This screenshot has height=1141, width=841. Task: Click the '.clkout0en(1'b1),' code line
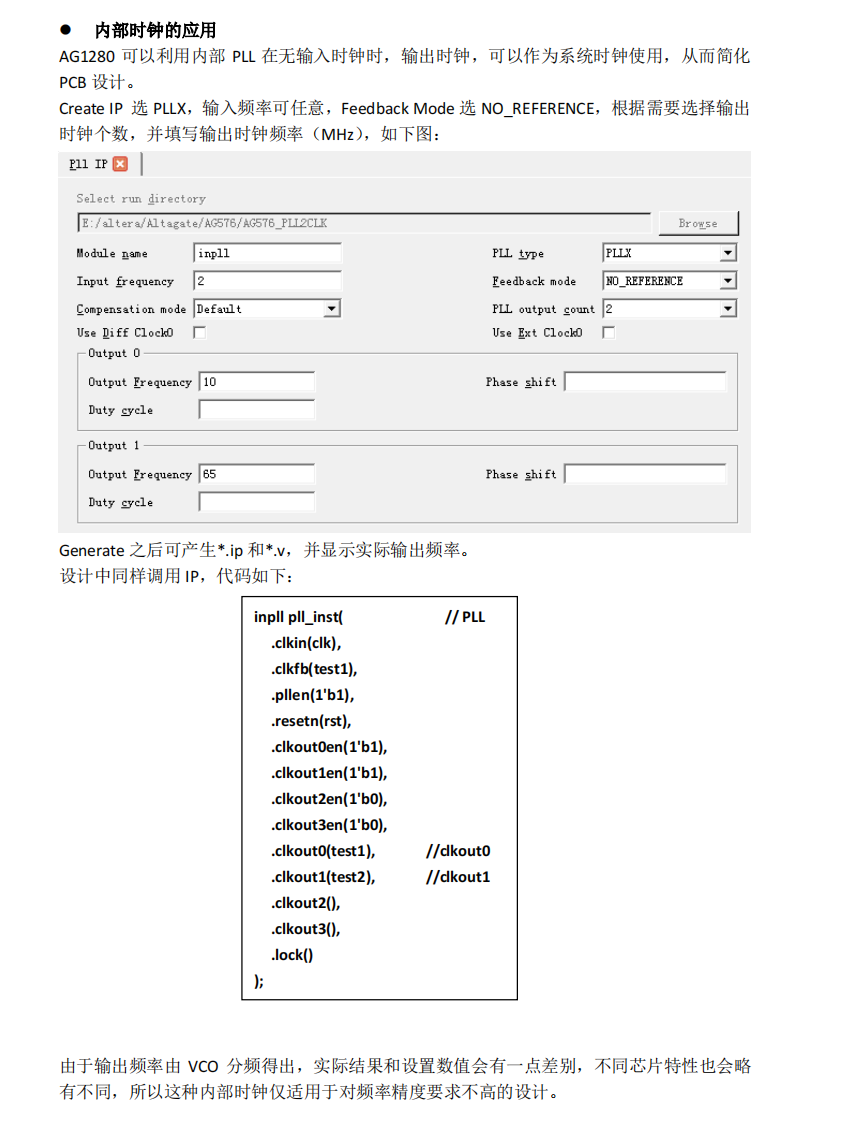tap(329, 747)
